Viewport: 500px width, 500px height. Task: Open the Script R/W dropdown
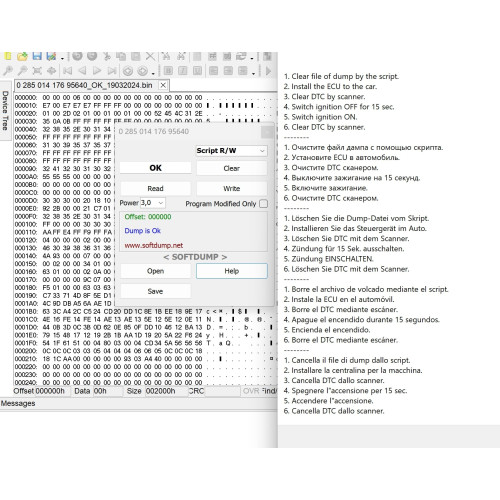pyautogui.click(x=231, y=151)
